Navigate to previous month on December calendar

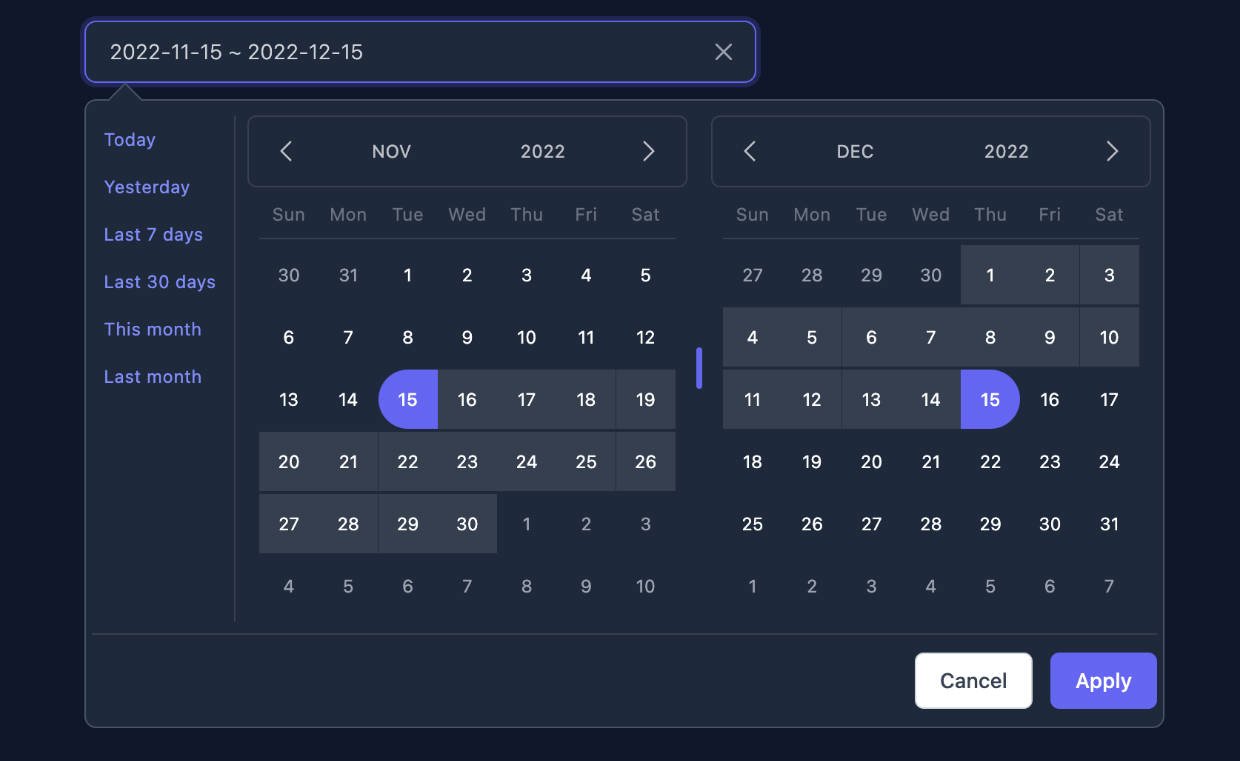[x=750, y=151]
